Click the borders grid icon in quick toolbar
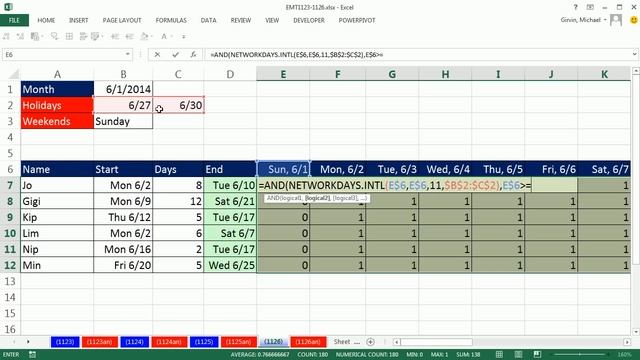Viewport: 640px width, 360px height. pos(69,36)
